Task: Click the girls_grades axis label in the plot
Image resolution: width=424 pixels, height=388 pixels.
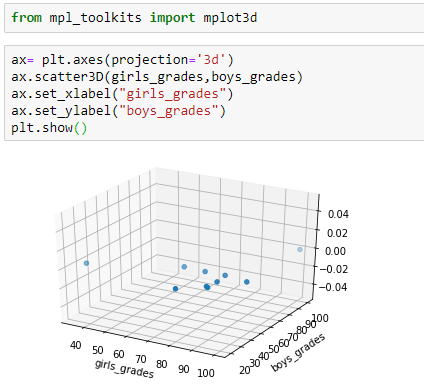Action: click(124, 369)
